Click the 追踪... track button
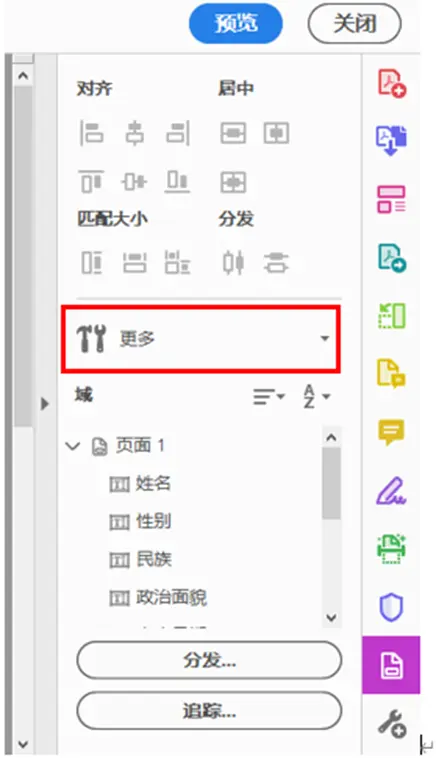Screen dimensions: 436x758 pos(209,711)
